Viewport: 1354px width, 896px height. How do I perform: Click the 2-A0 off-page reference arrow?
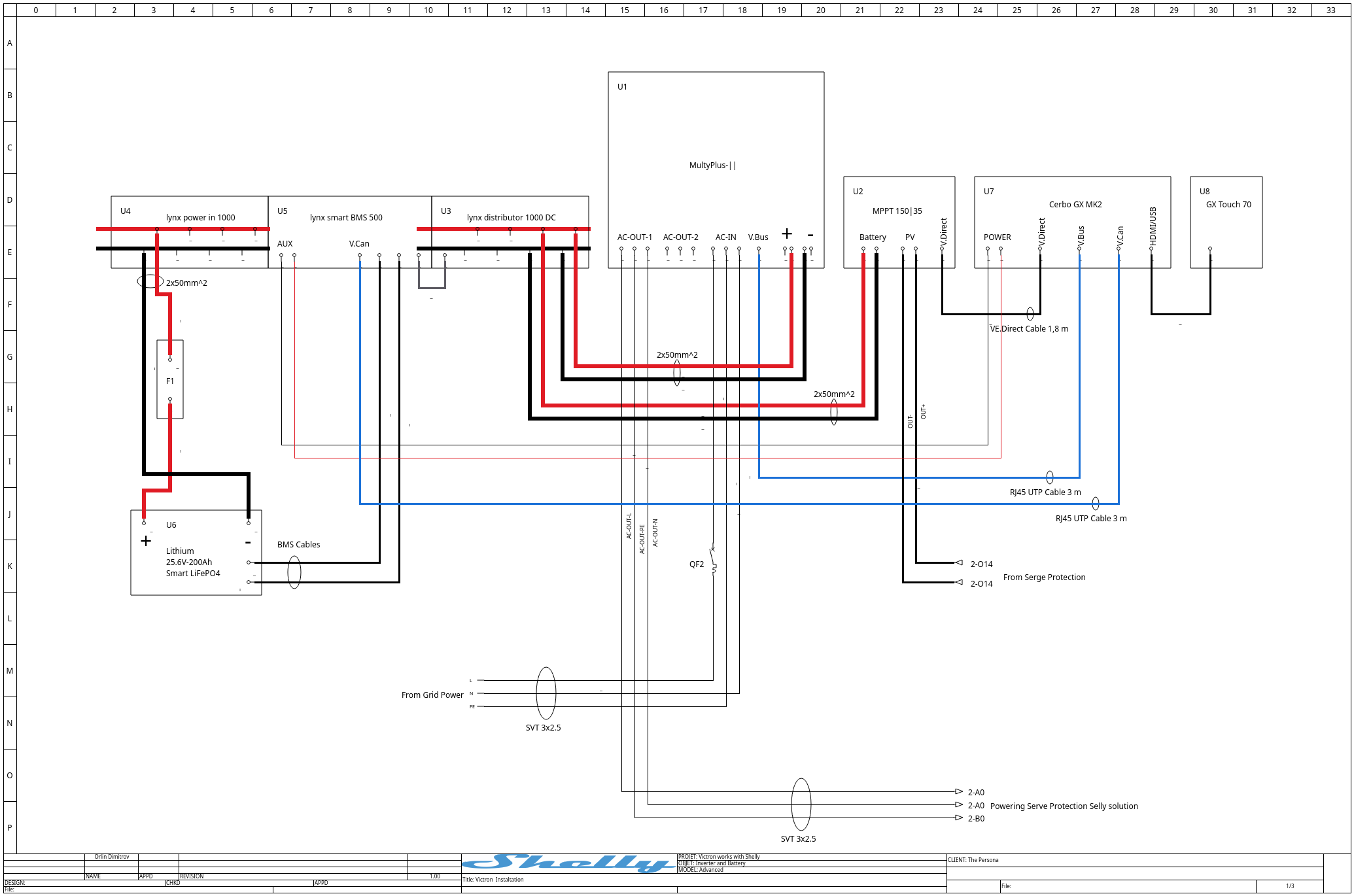tap(960, 792)
